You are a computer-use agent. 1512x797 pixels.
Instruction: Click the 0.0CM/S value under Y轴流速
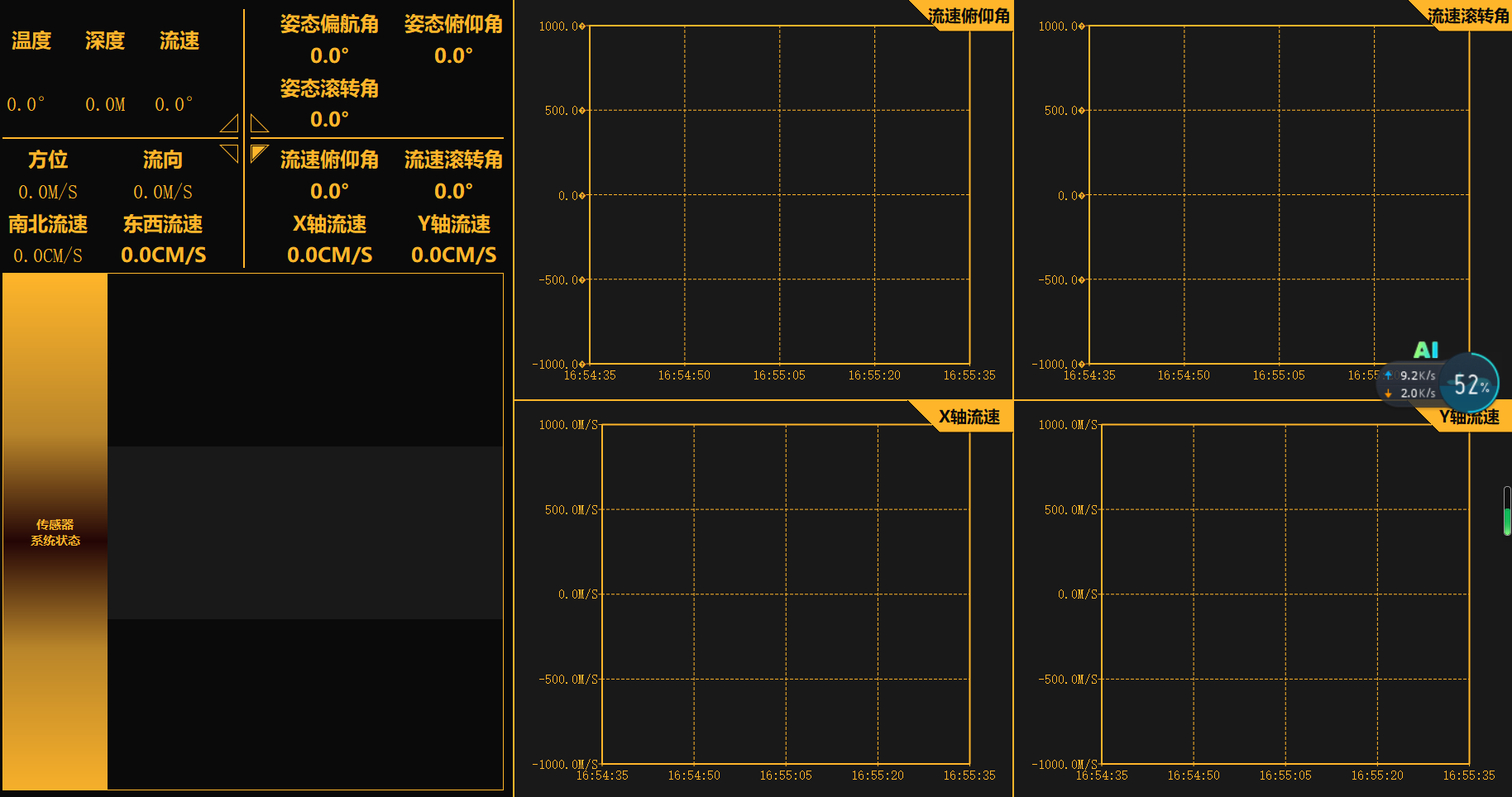[453, 255]
